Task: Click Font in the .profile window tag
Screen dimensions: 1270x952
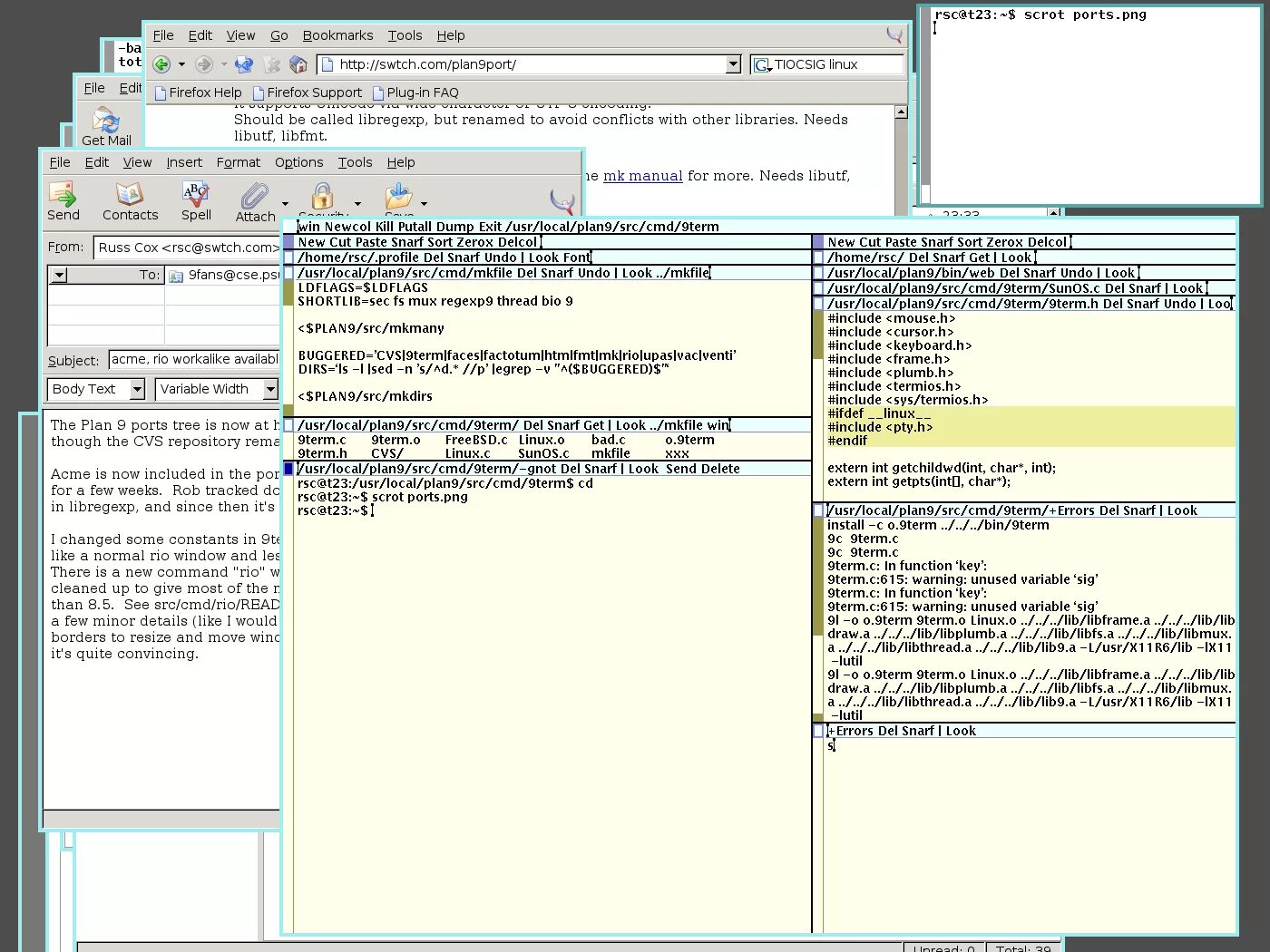Action: [x=576, y=257]
